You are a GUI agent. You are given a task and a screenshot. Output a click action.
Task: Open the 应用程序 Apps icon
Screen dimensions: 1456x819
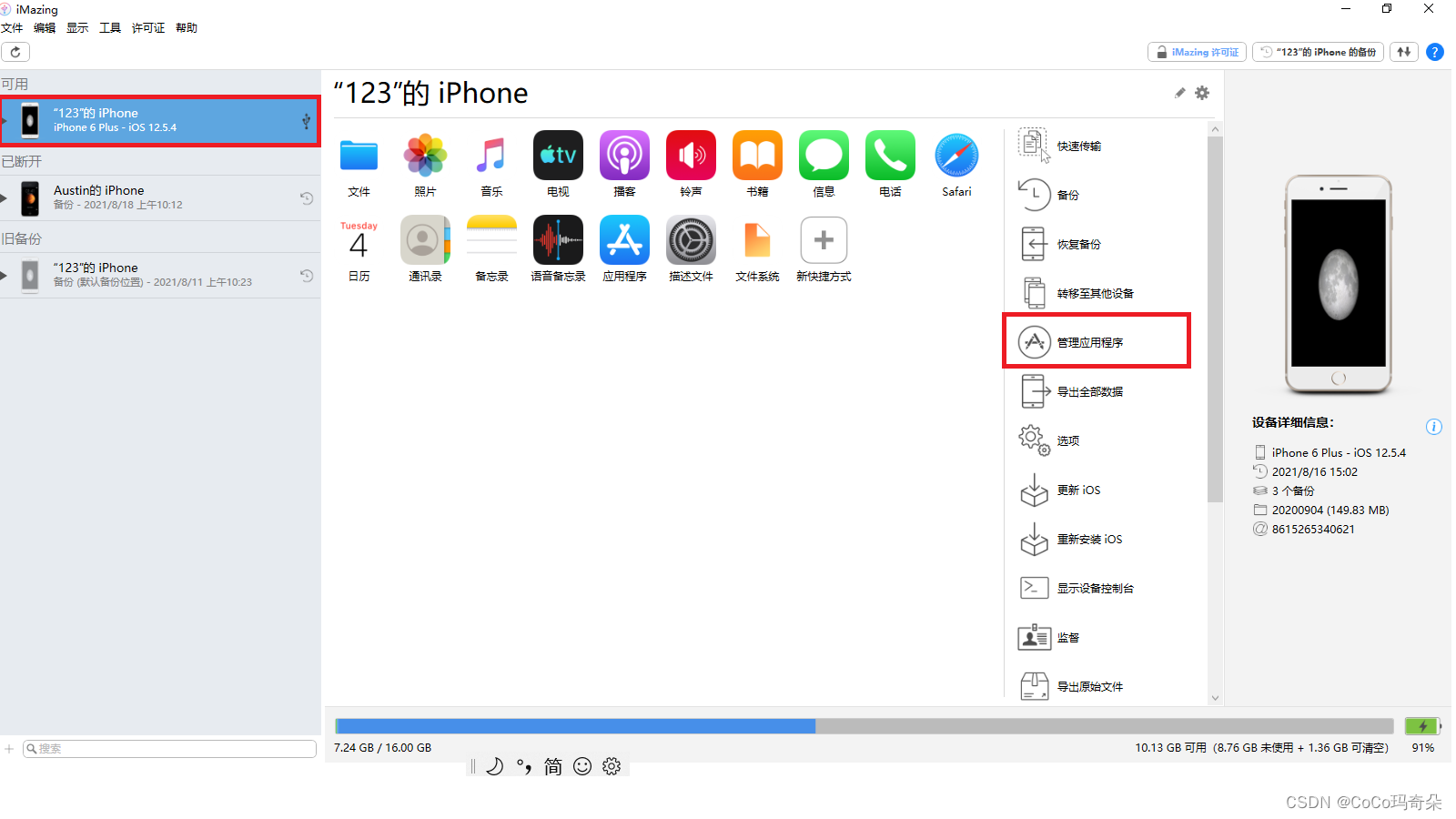tap(624, 240)
